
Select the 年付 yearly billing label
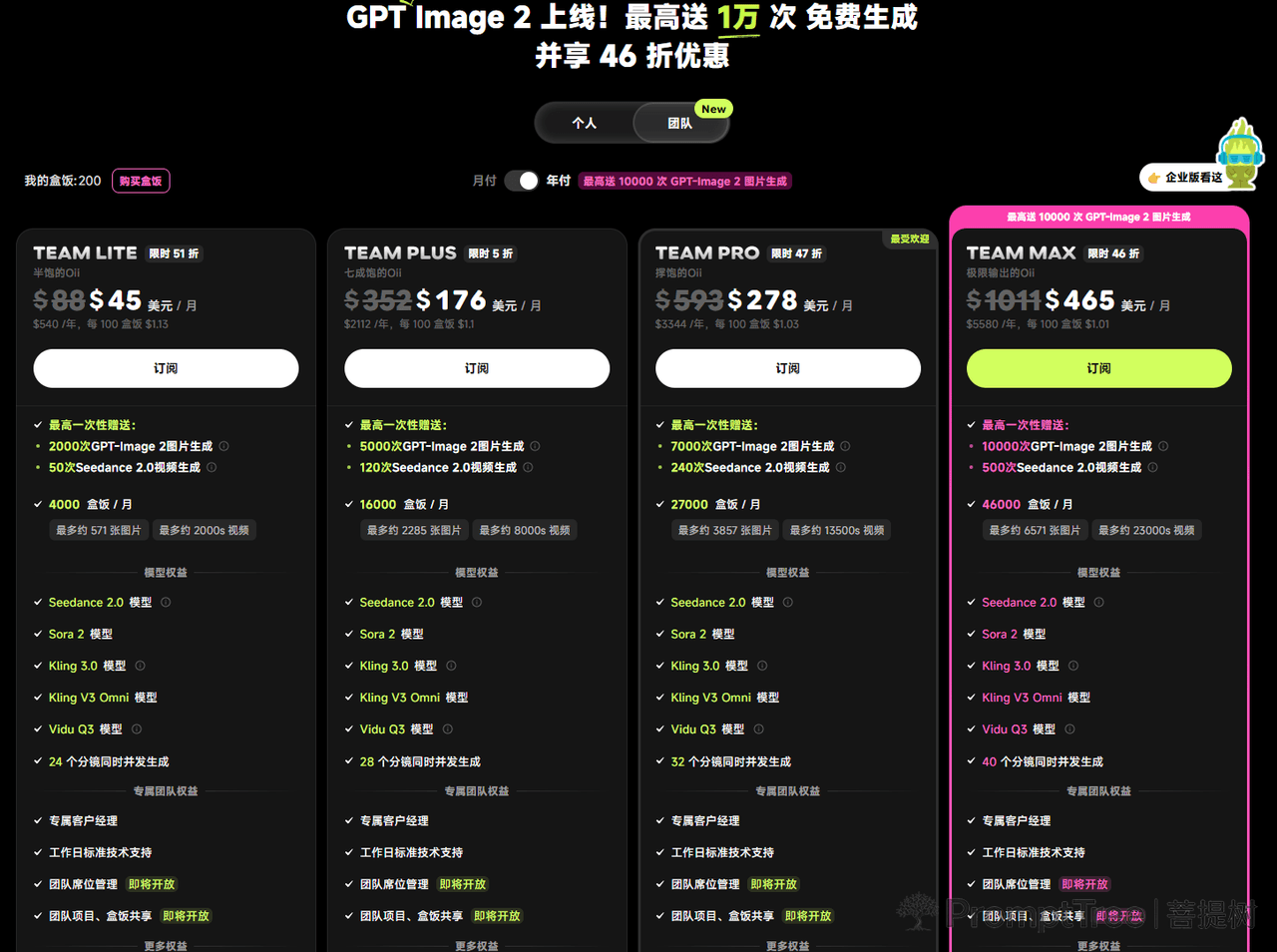click(x=559, y=181)
